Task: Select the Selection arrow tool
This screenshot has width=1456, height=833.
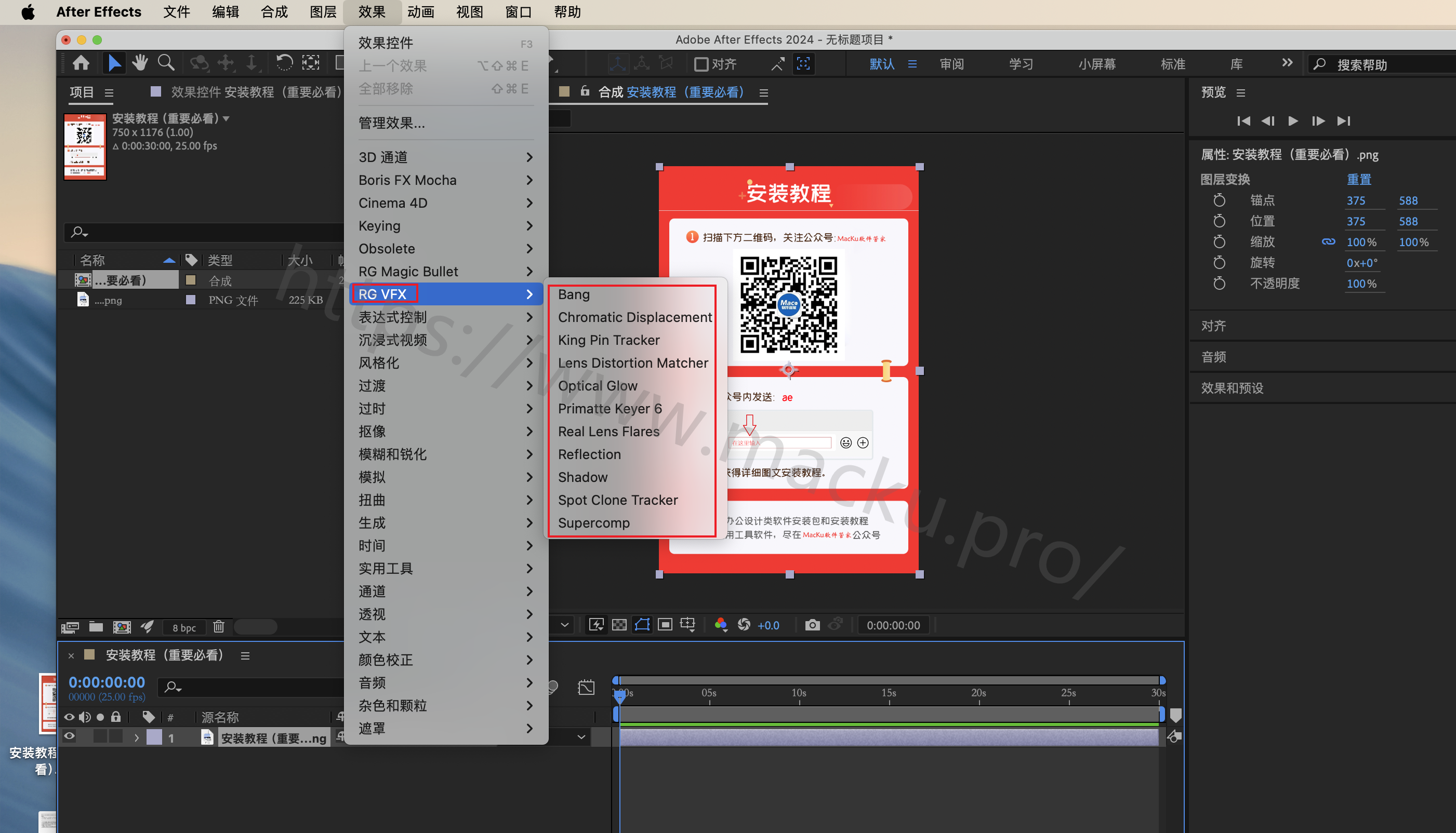Action: [114, 63]
